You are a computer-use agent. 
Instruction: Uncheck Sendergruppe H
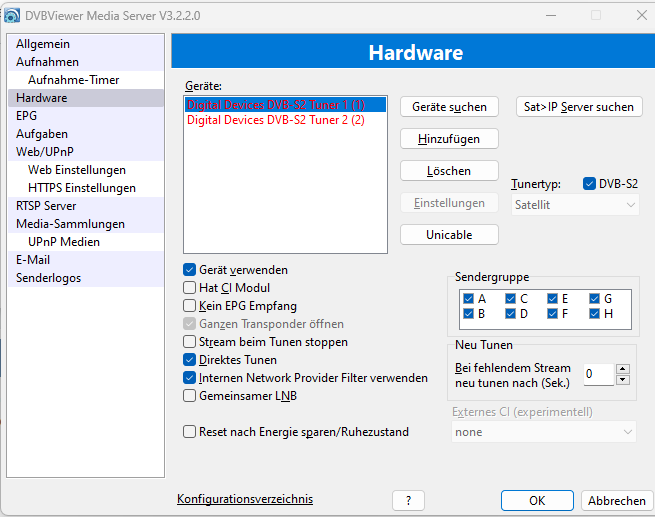[594, 314]
